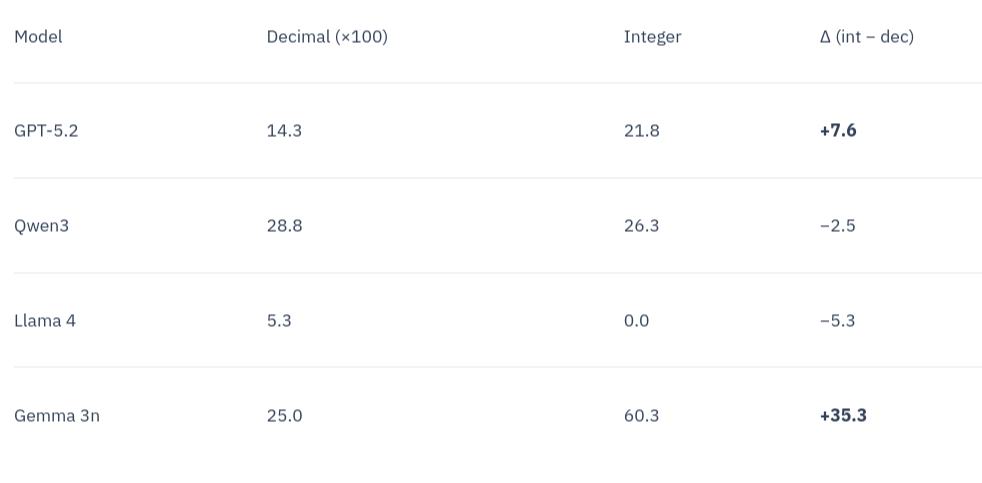Click the 28.8 decimal value for Qwen3
Image resolution: width=982 pixels, height=483 pixels.
coord(284,226)
